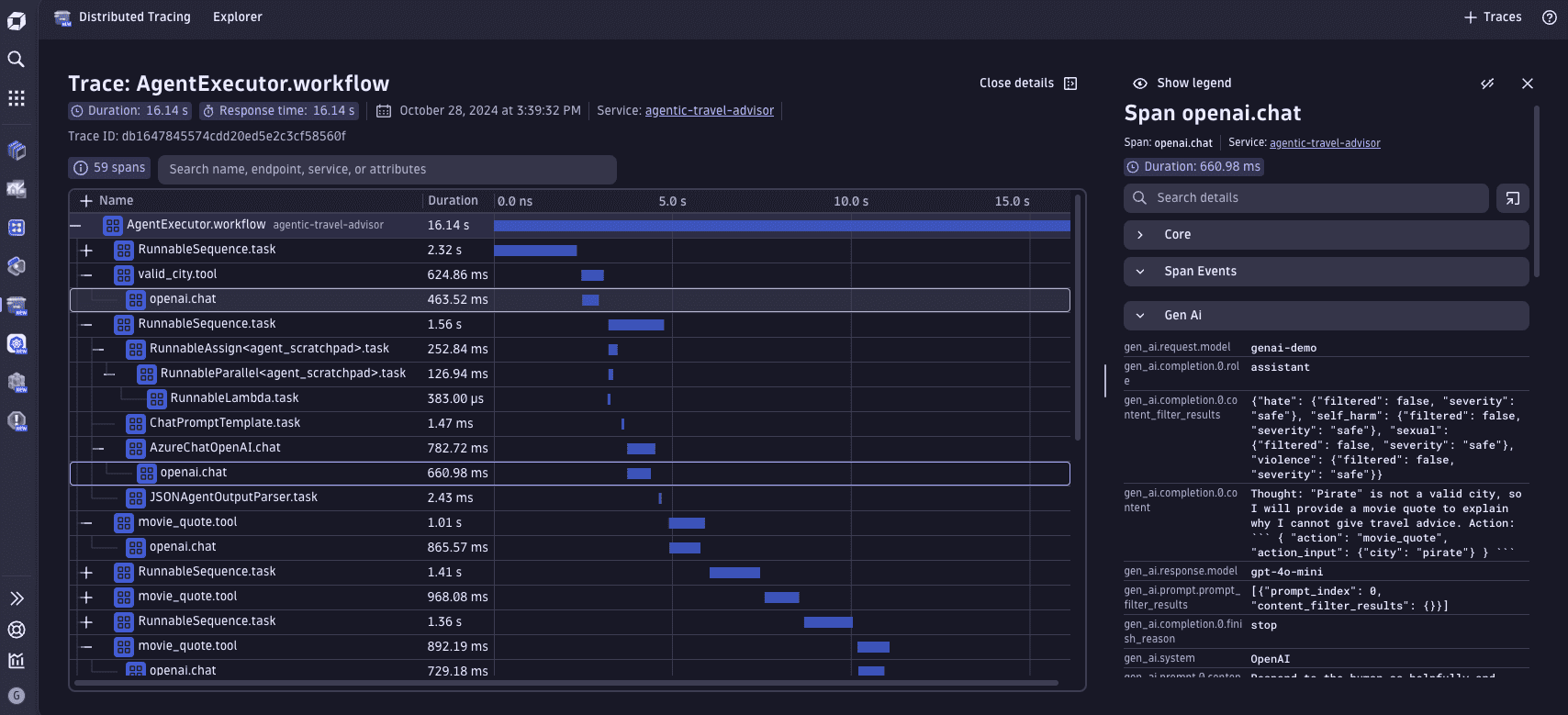The width and height of the screenshot is (1568, 715).
Task: Open the Distributed Tracing sidebar app icon
Action: pos(16,305)
